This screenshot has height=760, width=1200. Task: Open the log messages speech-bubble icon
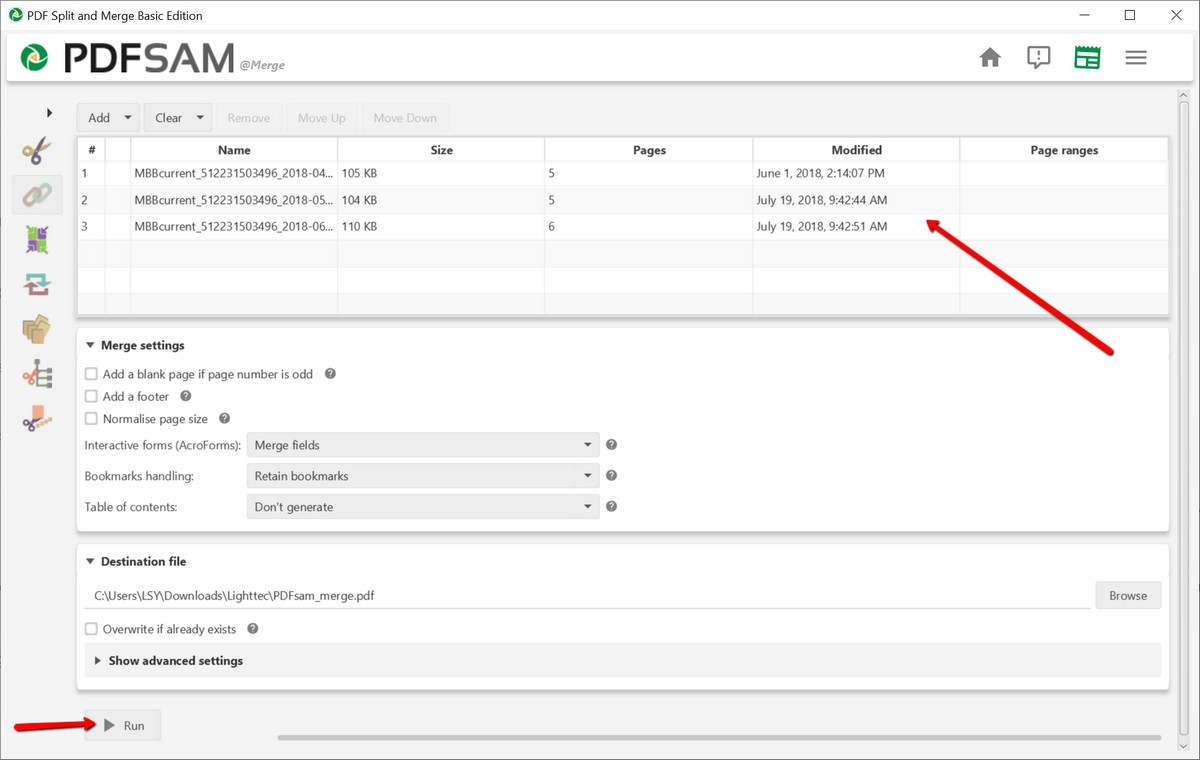tap(1039, 58)
